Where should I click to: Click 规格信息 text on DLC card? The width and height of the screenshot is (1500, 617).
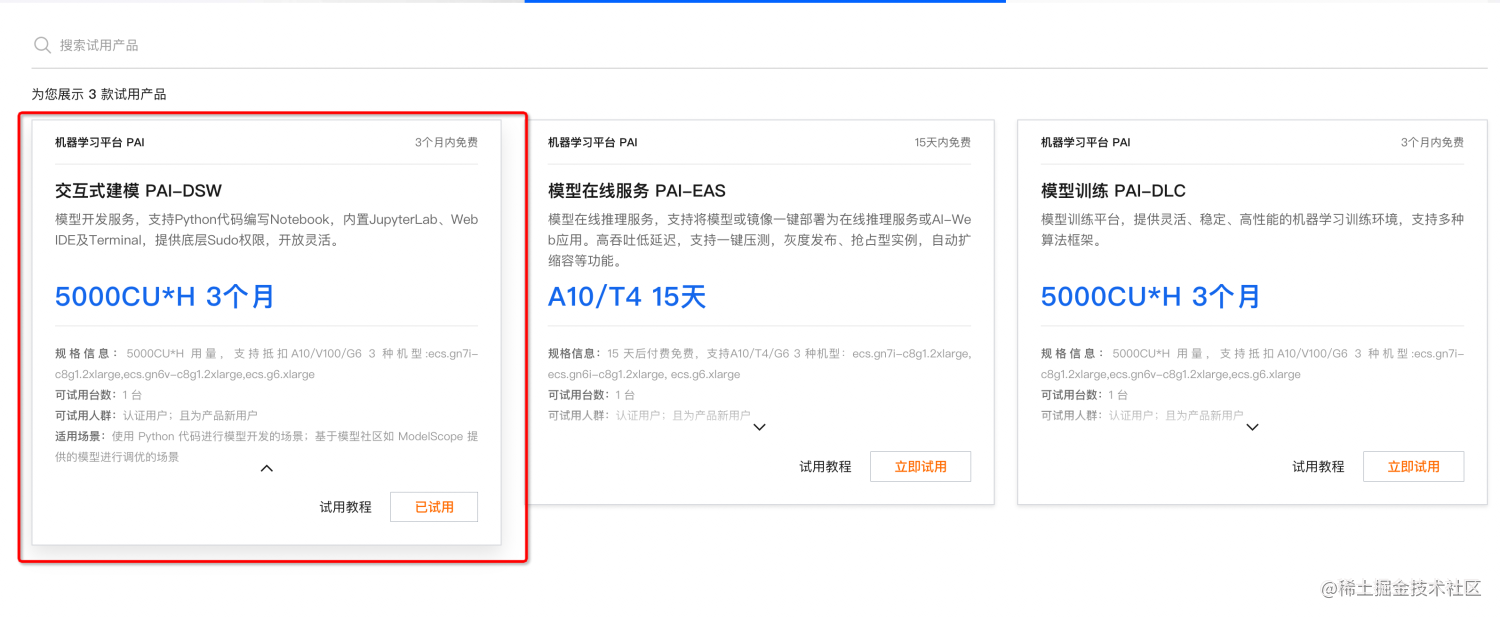(x=1252, y=364)
